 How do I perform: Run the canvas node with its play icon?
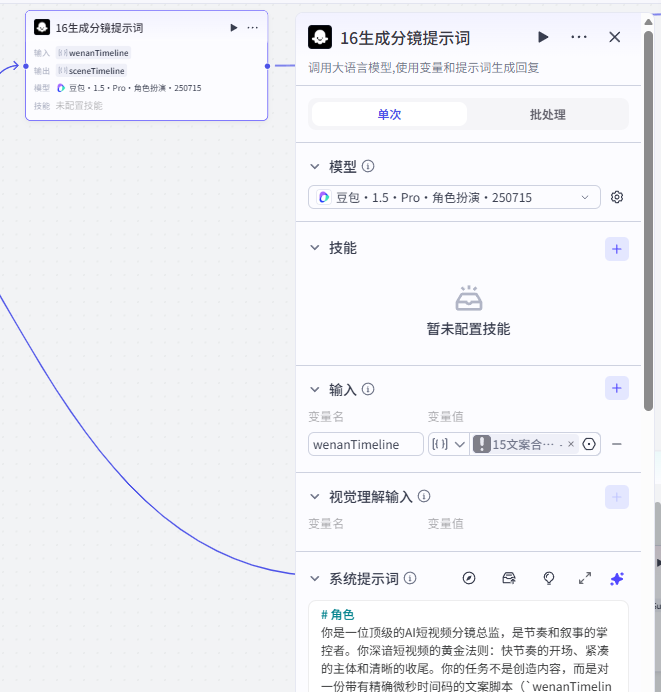pos(234,28)
